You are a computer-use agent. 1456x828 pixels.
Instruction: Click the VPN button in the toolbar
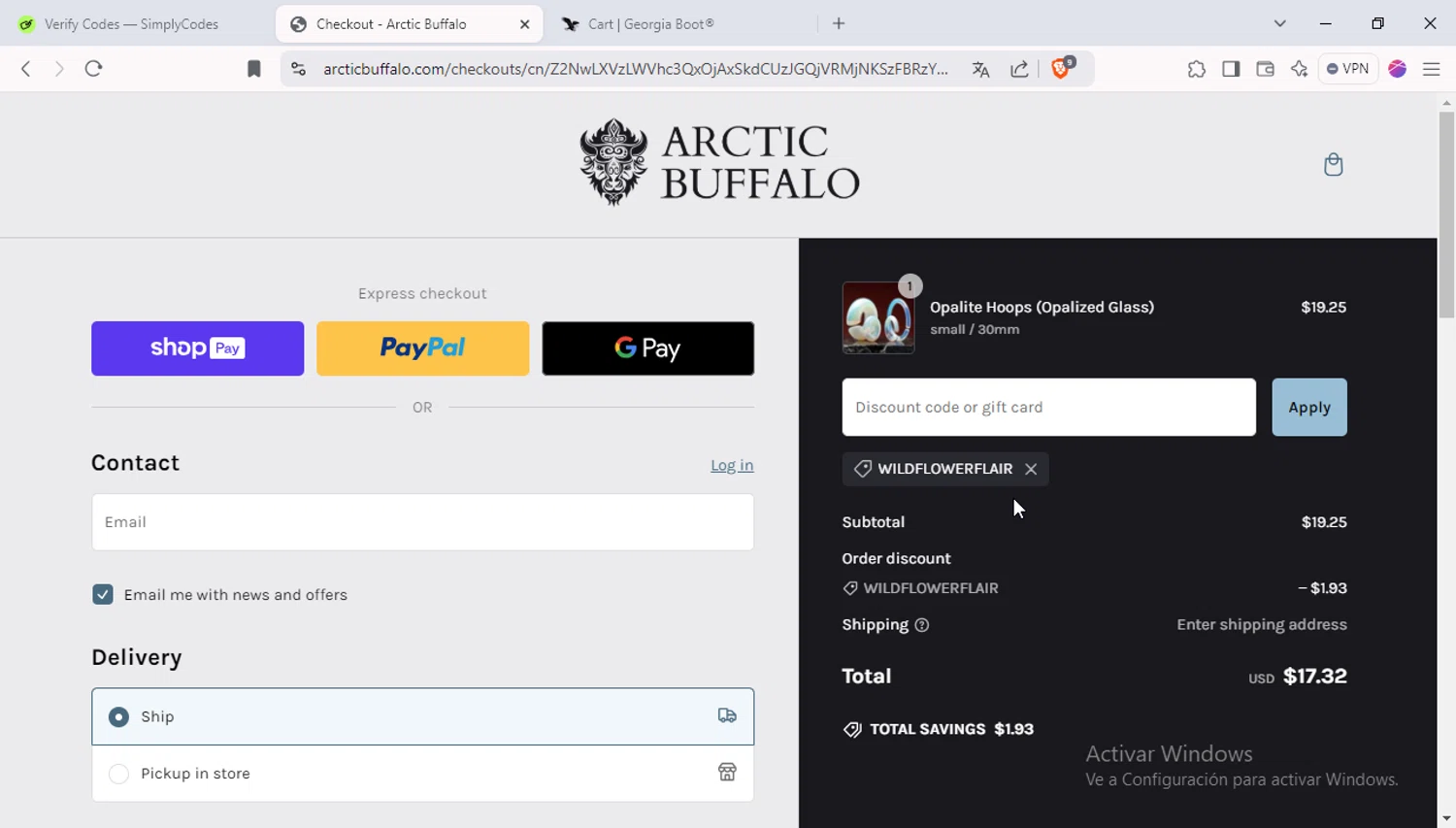(1348, 69)
